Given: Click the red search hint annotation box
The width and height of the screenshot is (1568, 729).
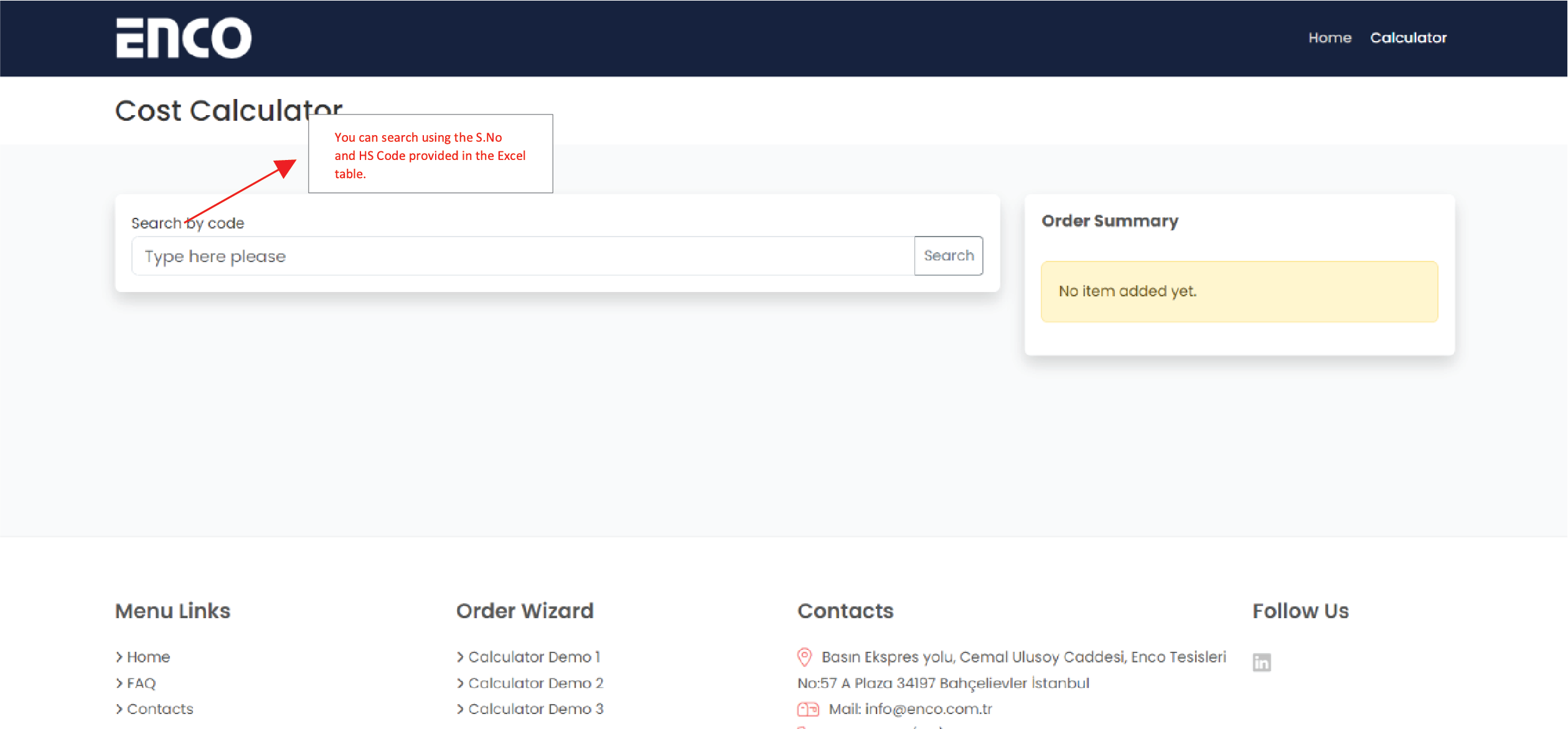Looking at the screenshot, I should pyautogui.click(x=430, y=154).
